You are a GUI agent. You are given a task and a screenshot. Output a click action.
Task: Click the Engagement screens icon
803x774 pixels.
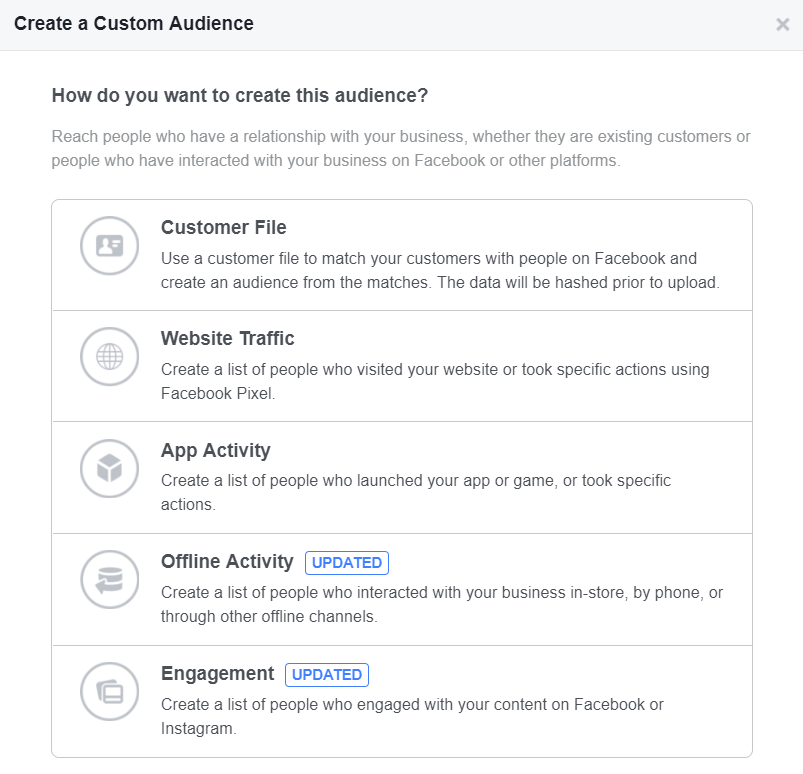coord(109,691)
